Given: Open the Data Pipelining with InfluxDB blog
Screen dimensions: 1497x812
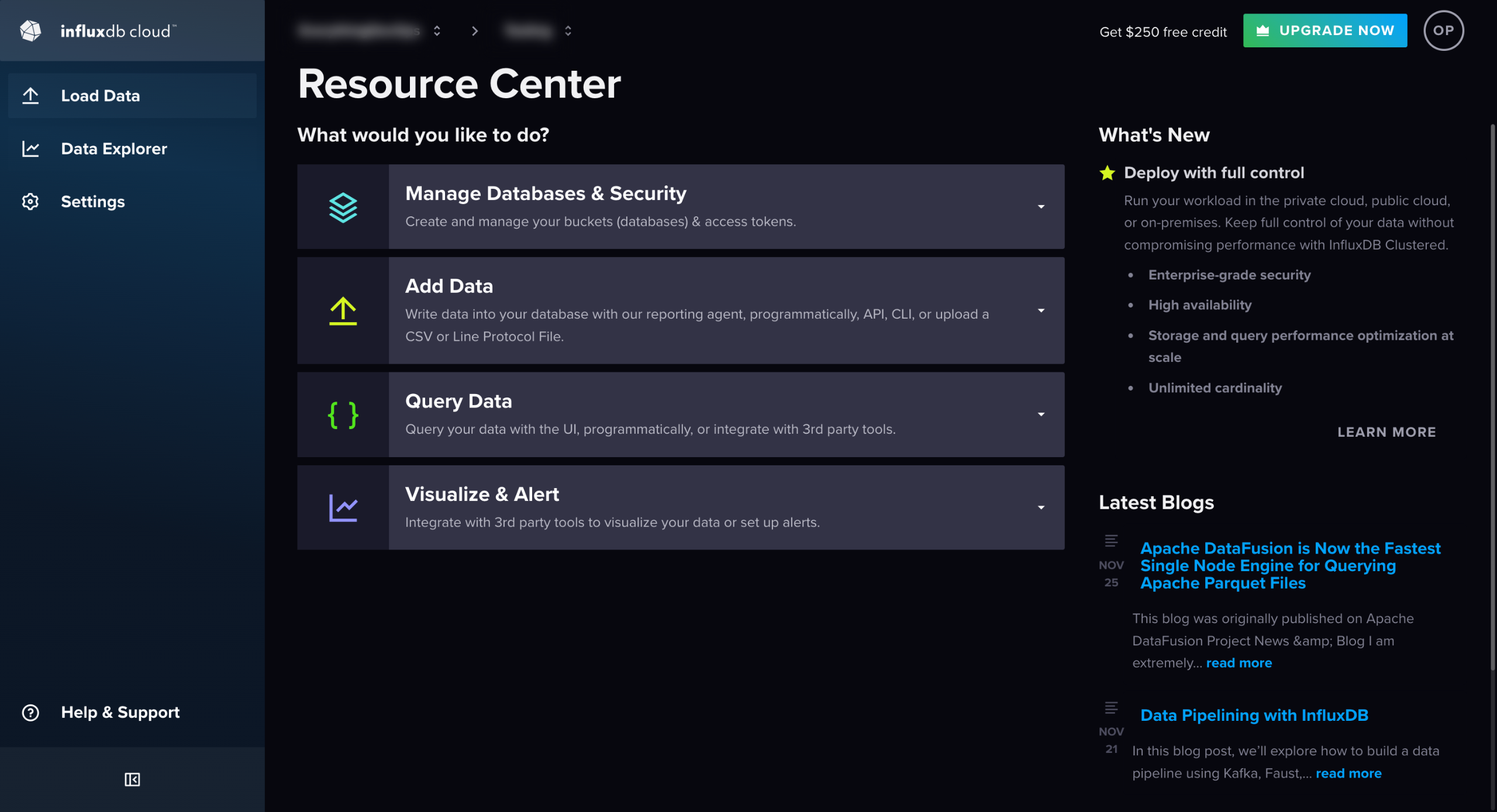Looking at the screenshot, I should pyautogui.click(x=1254, y=715).
